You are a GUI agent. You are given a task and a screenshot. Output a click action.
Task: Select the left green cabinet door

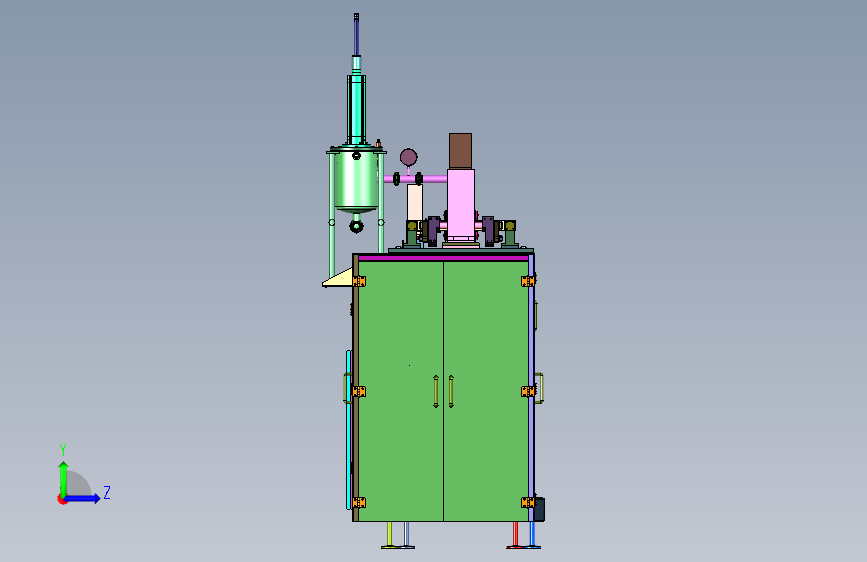click(x=401, y=391)
